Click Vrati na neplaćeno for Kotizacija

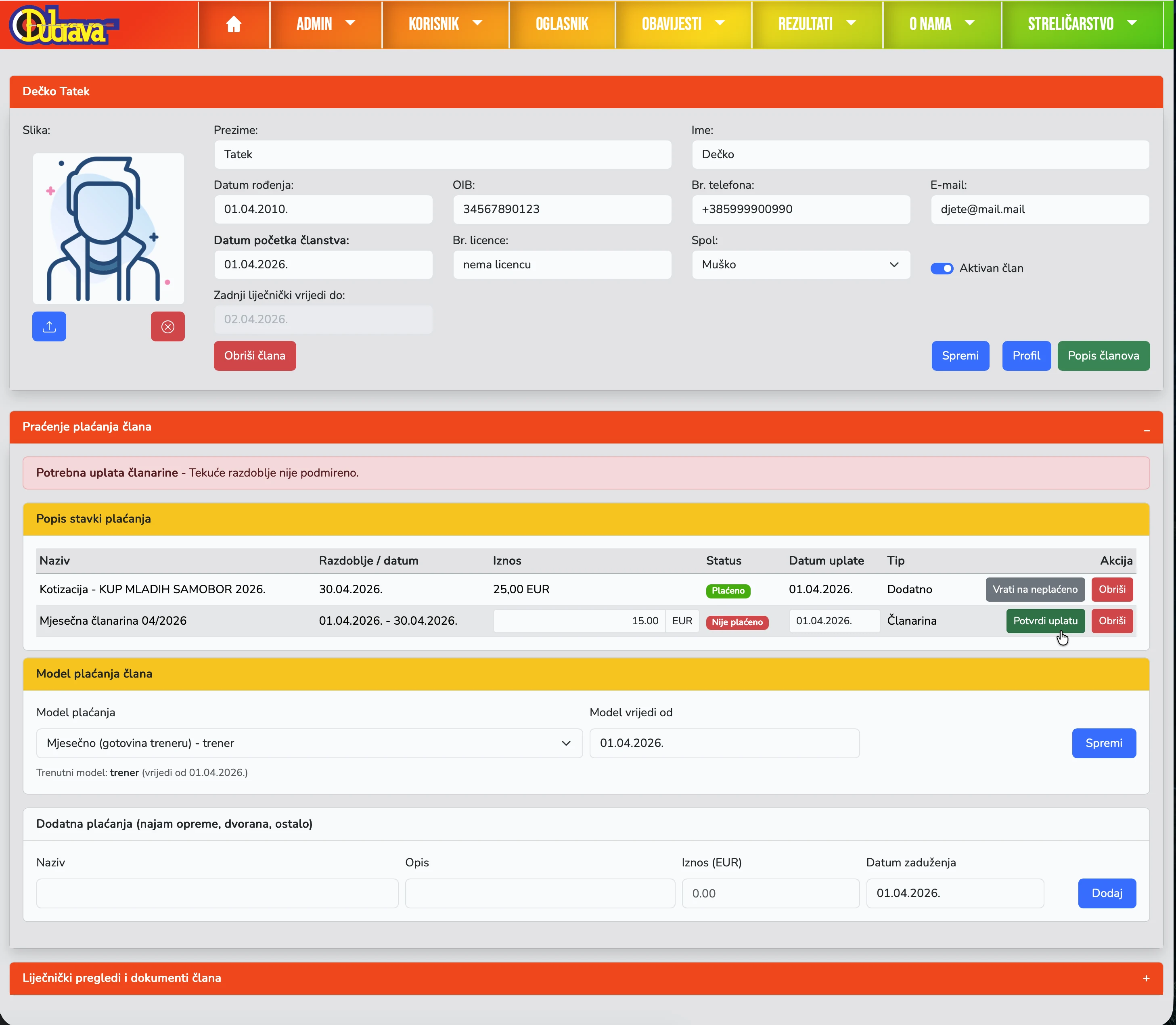tap(1035, 590)
